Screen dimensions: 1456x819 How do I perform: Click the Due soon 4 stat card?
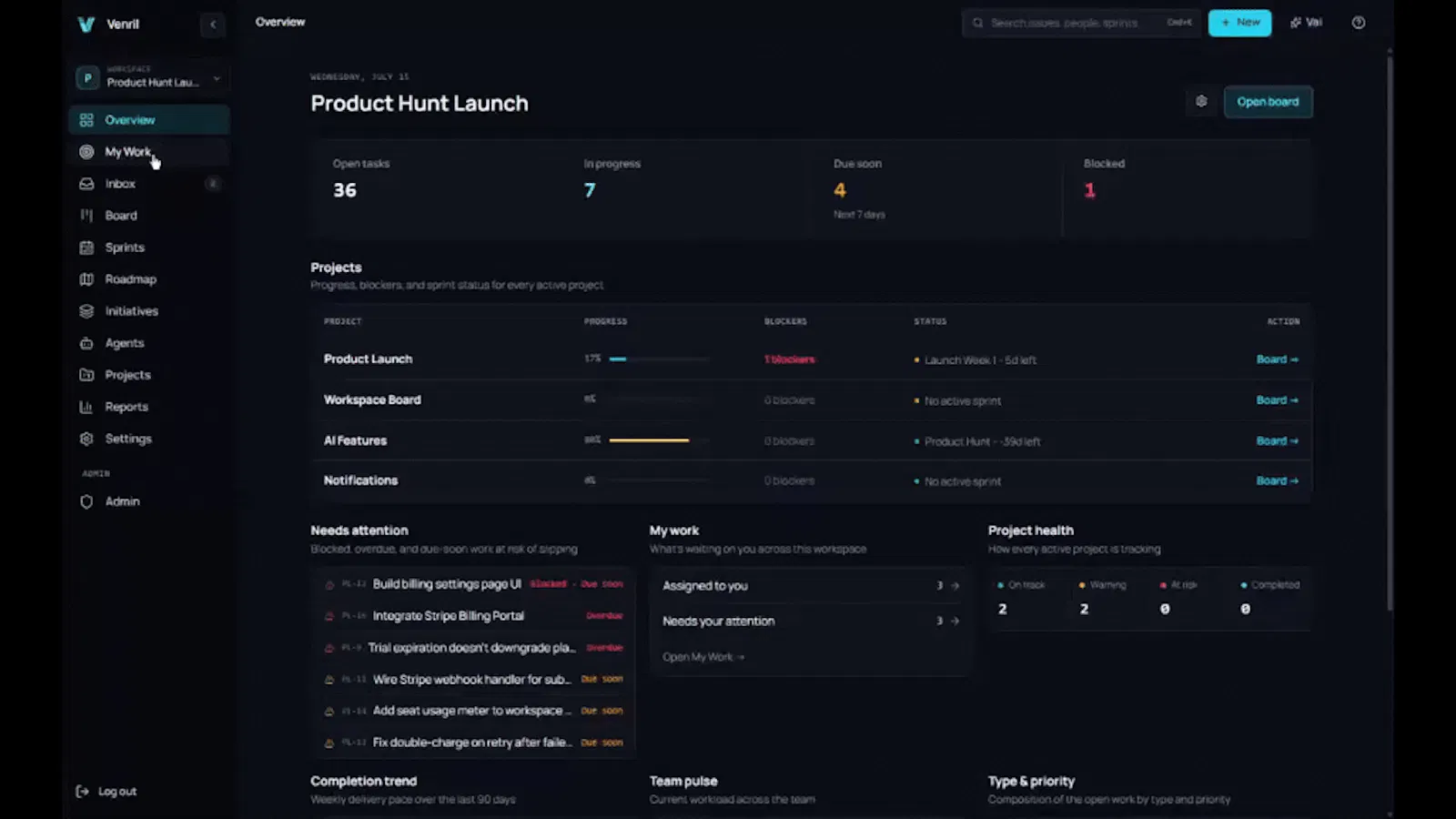coord(936,188)
